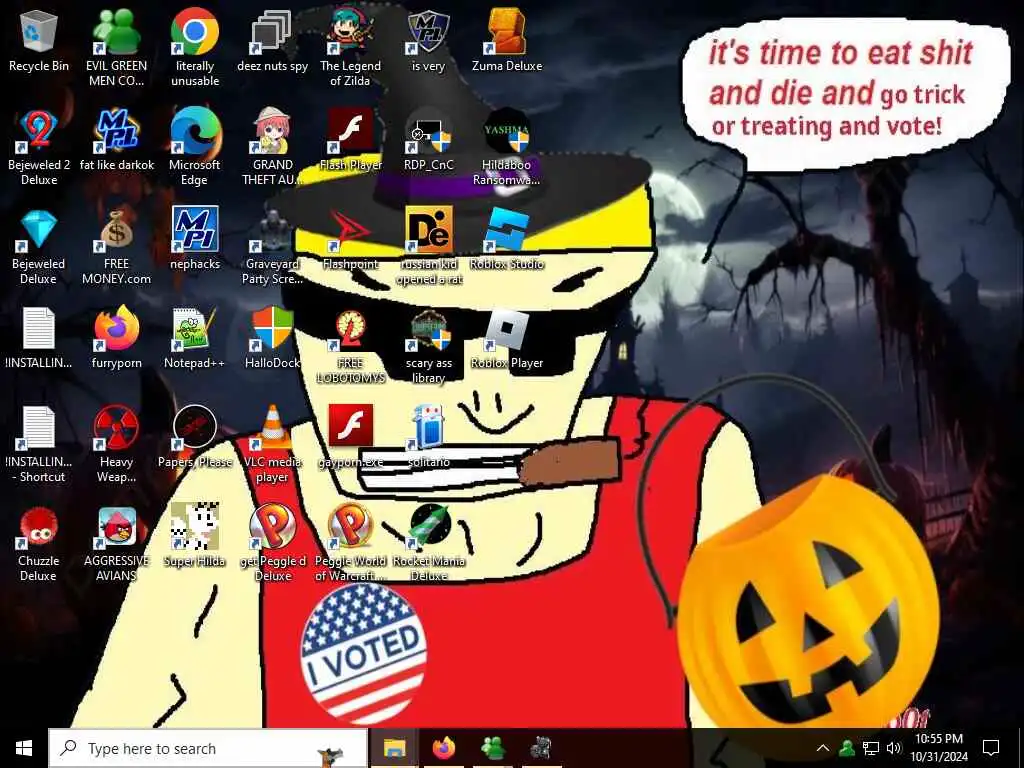This screenshot has height=768, width=1024.
Task: Open gayporn.exe Flash shortcut
Action: pyautogui.click(x=351, y=437)
